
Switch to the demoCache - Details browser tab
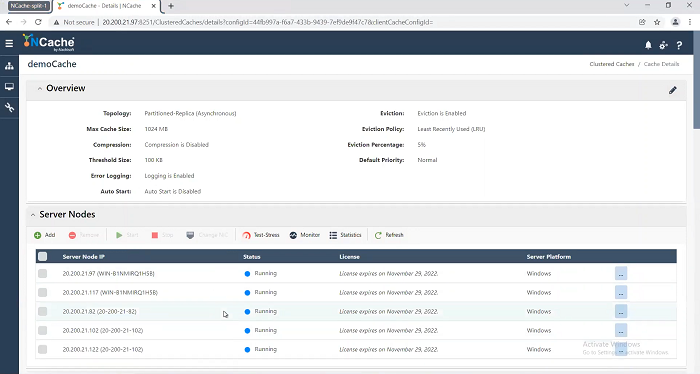pos(104,6)
